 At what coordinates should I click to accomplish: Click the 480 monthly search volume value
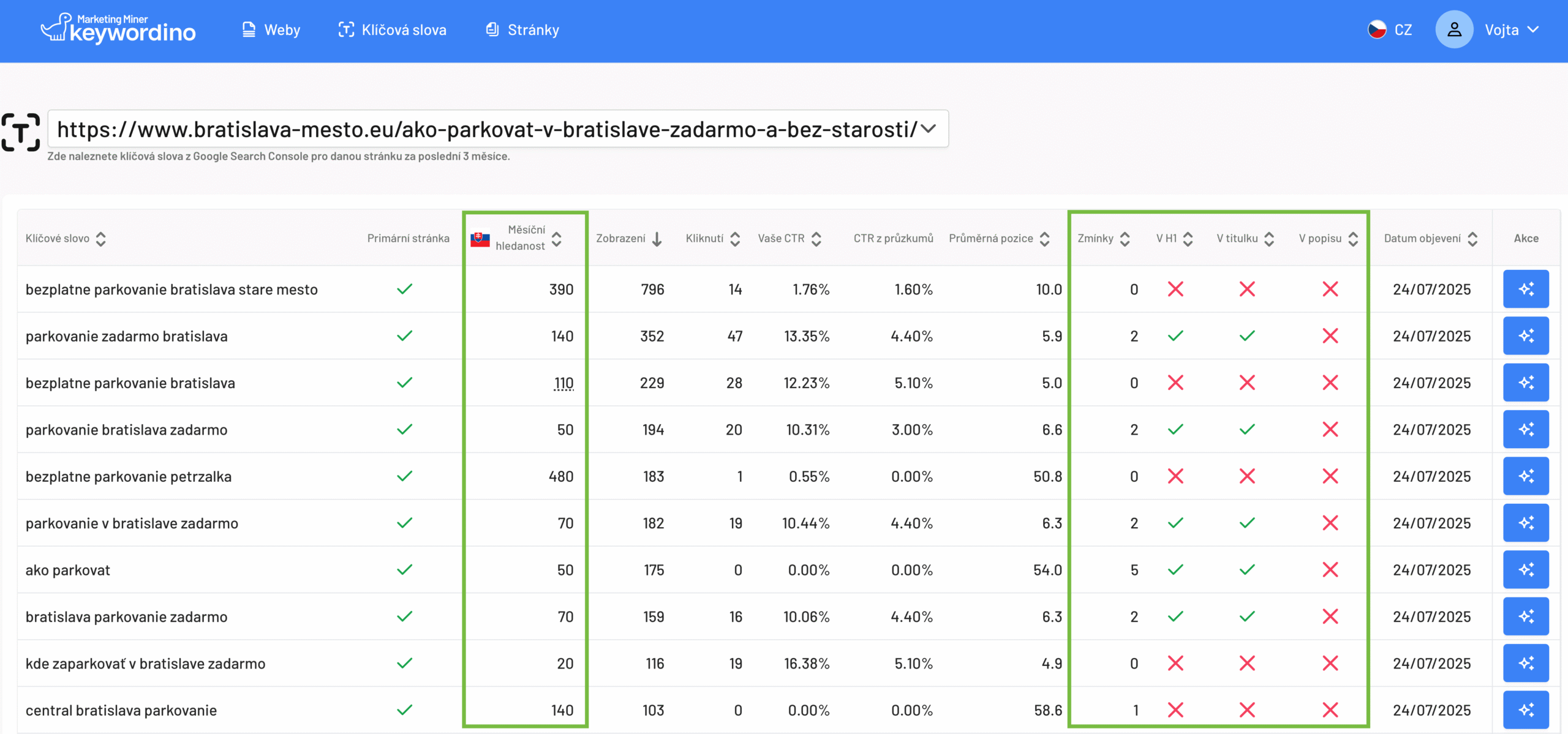(561, 476)
